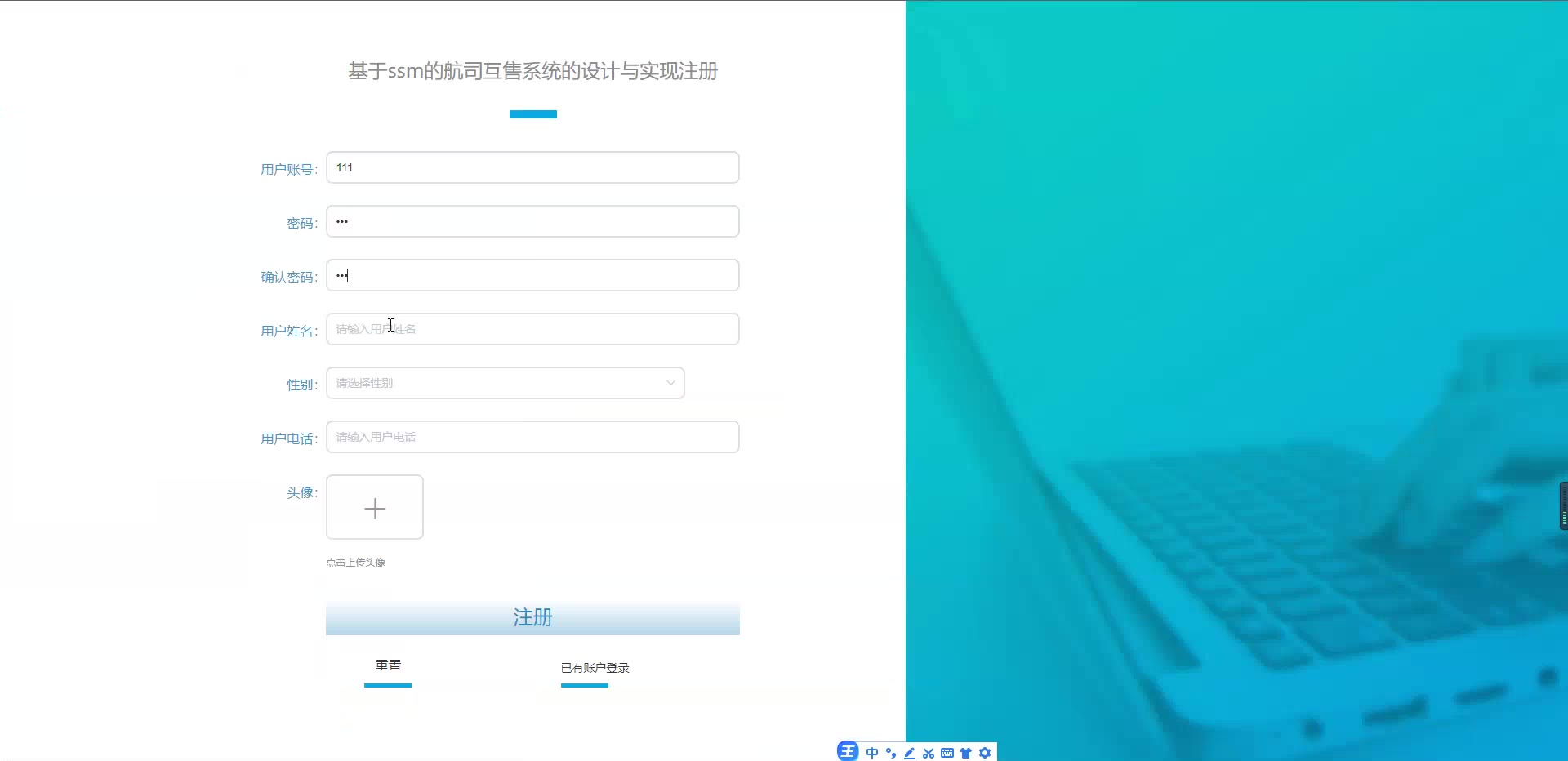Focus the 确认密码 field
Viewport: 1568px width, 761px height.
[x=532, y=275]
